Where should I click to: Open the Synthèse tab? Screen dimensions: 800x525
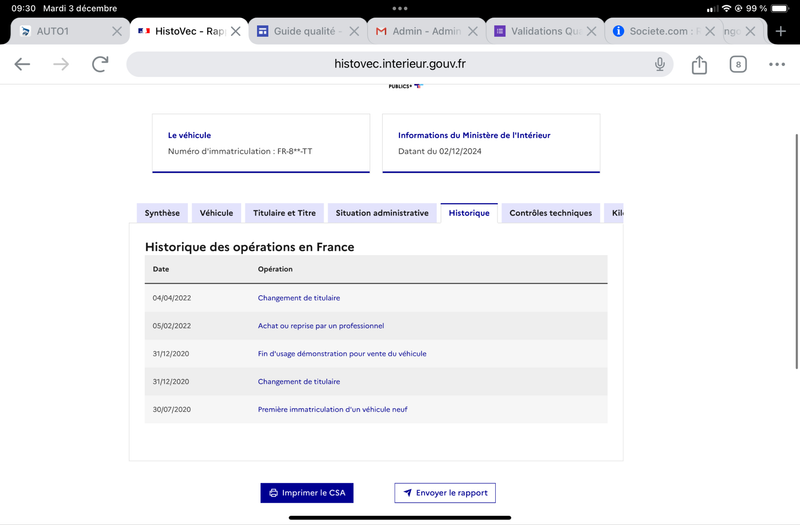[162, 213]
